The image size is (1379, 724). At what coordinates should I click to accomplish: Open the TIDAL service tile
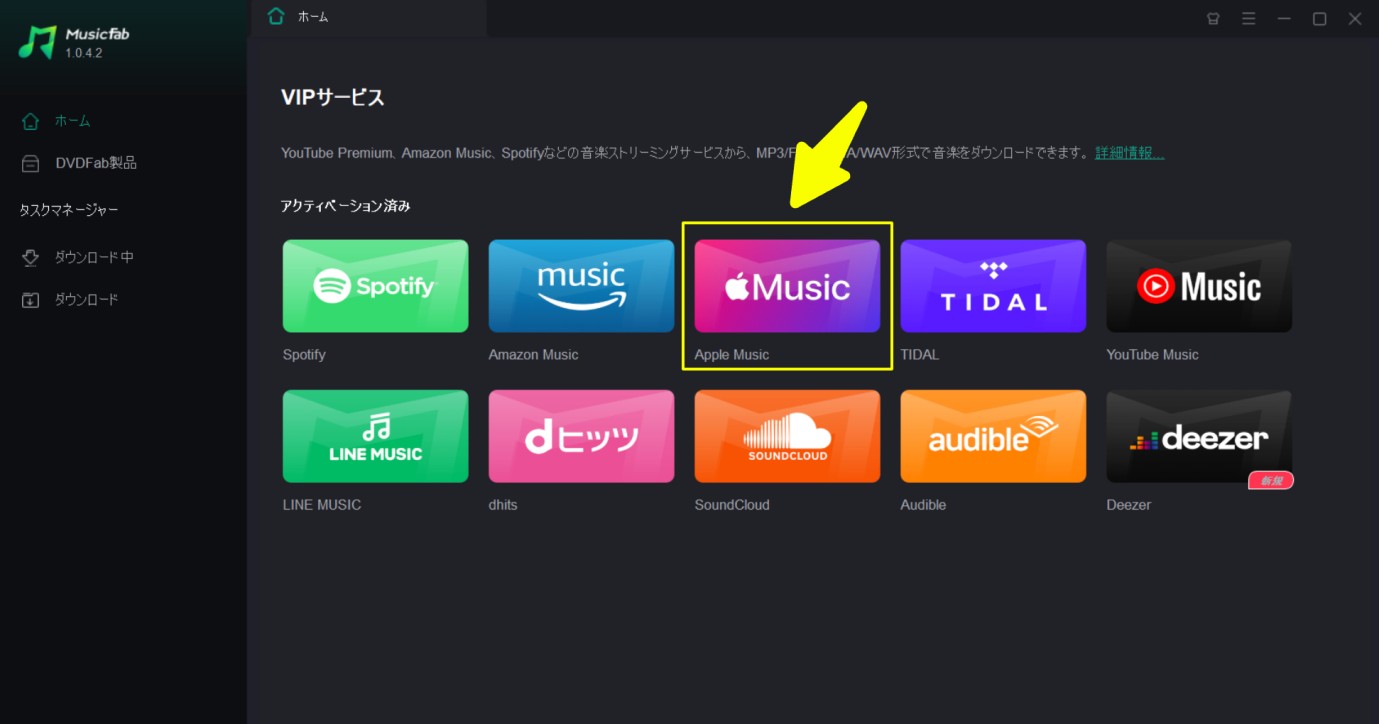click(x=993, y=286)
